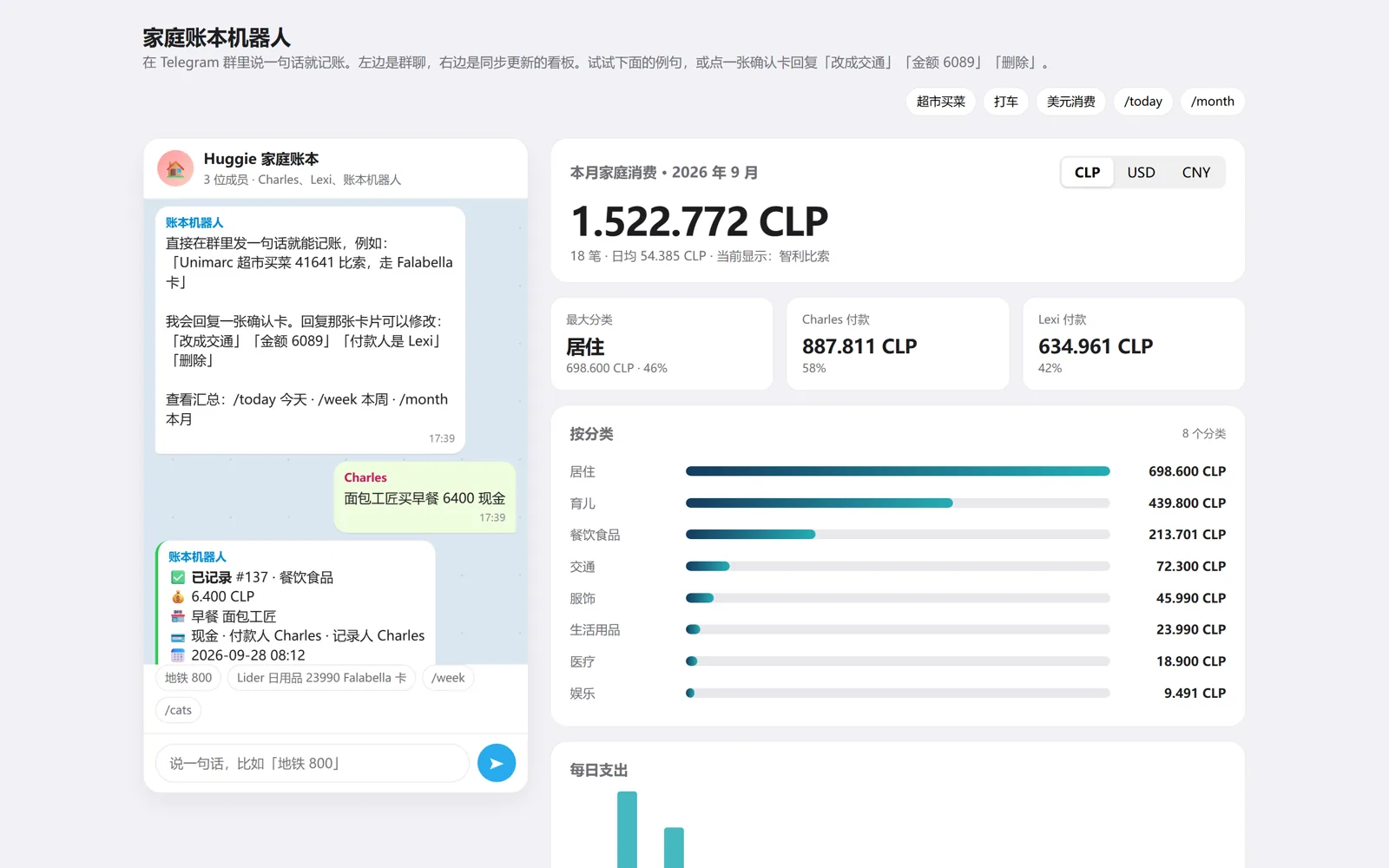The width and height of the screenshot is (1389, 868).
Task: Click the 9.491 CLP amount for 娱乐
Action: pyautogui.click(x=1195, y=693)
